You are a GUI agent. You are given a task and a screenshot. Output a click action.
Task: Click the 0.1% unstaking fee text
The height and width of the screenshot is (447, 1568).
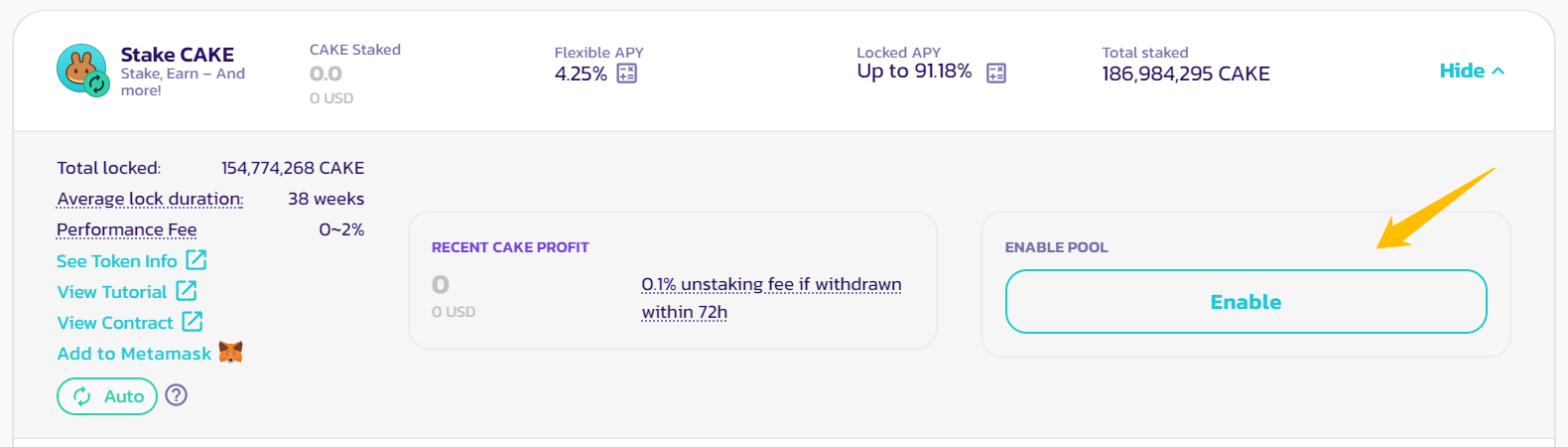(x=771, y=298)
